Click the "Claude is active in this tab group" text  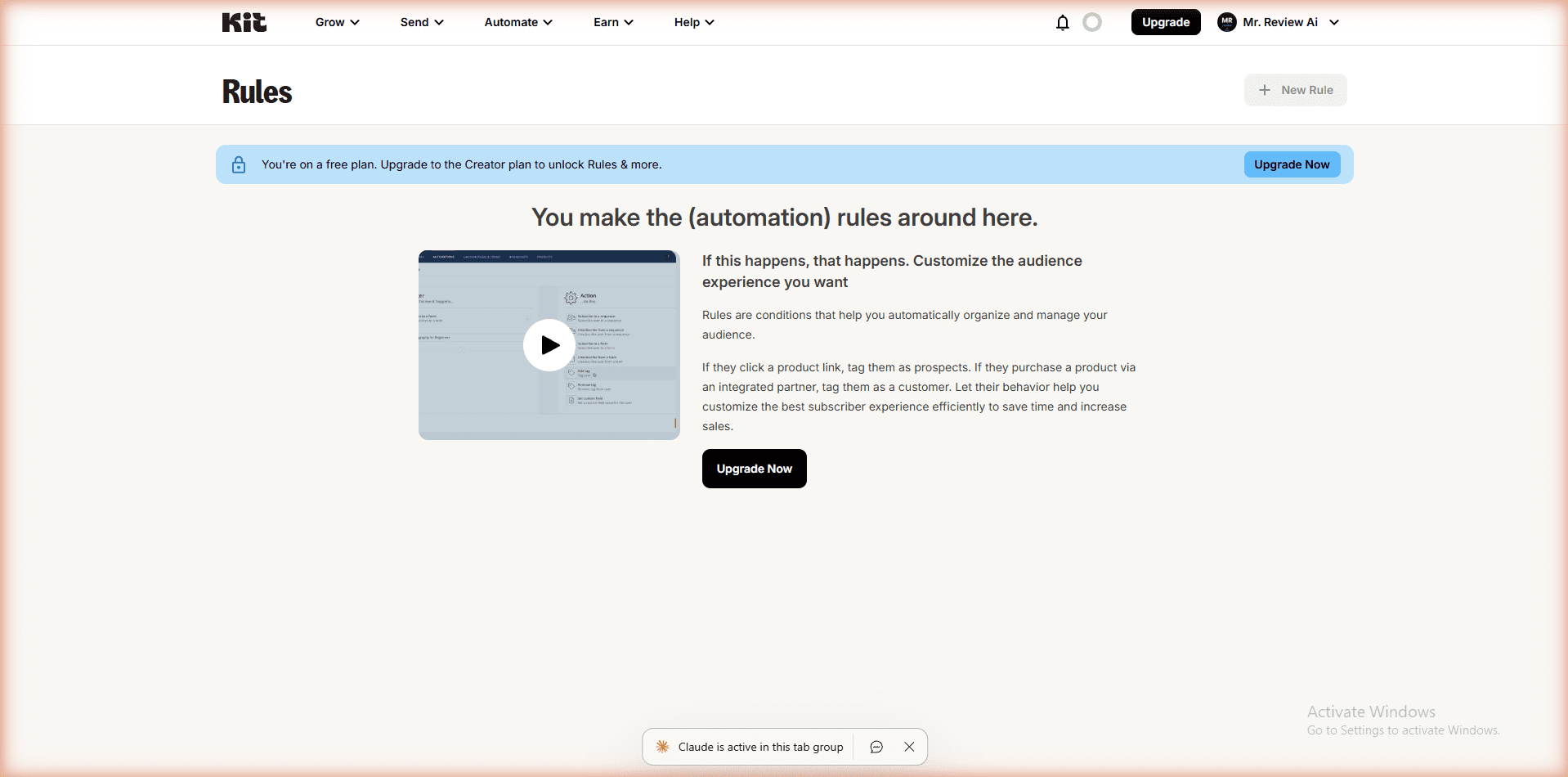tap(760, 747)
